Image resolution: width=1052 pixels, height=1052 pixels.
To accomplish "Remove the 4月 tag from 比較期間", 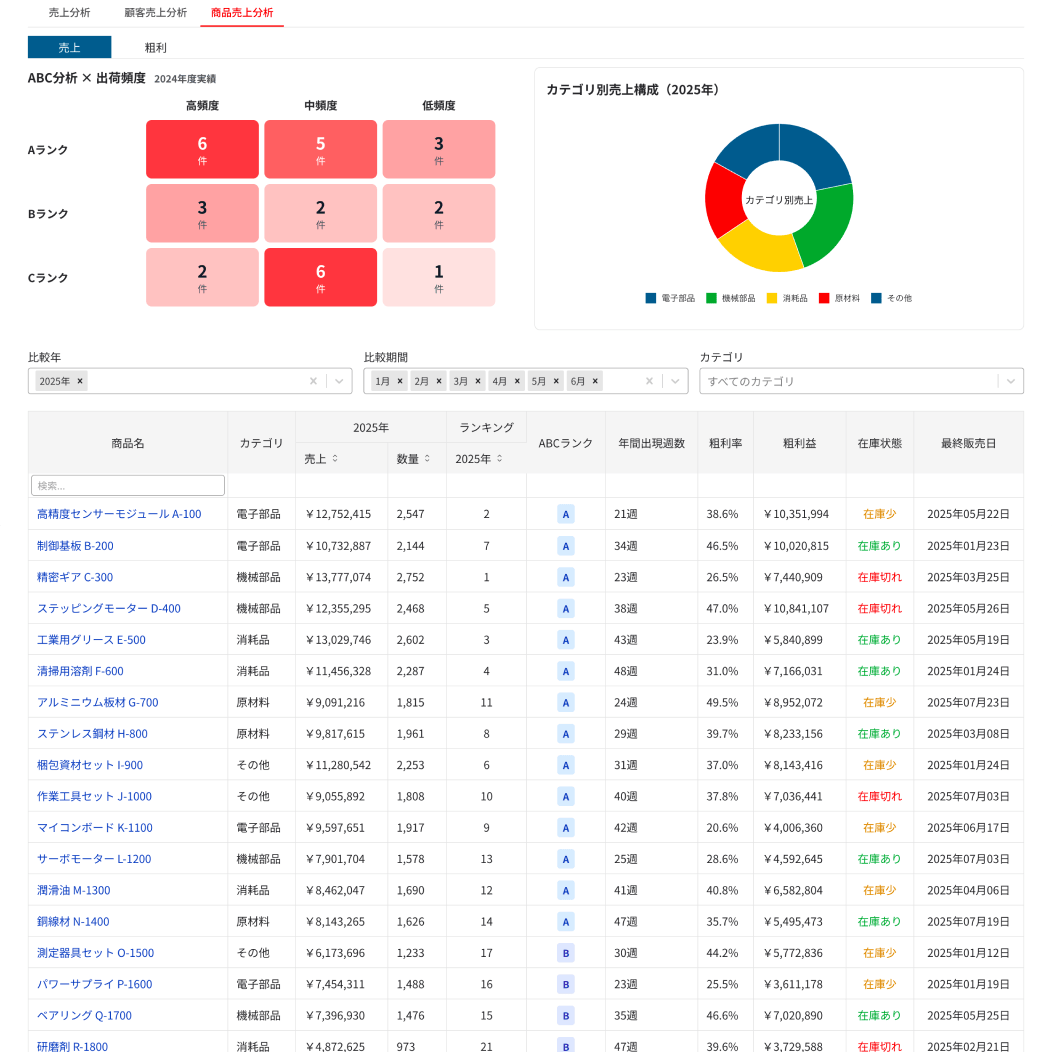I will (517, 381).
